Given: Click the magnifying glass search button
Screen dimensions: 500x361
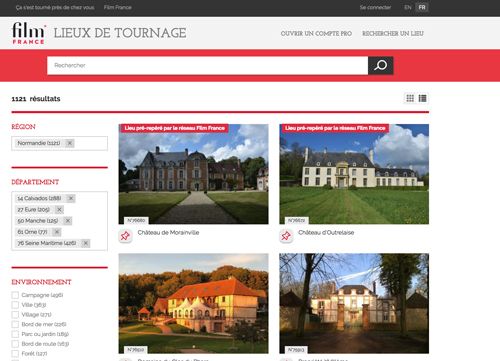Looking at the screenshot, I should click(x=380, y=65).
